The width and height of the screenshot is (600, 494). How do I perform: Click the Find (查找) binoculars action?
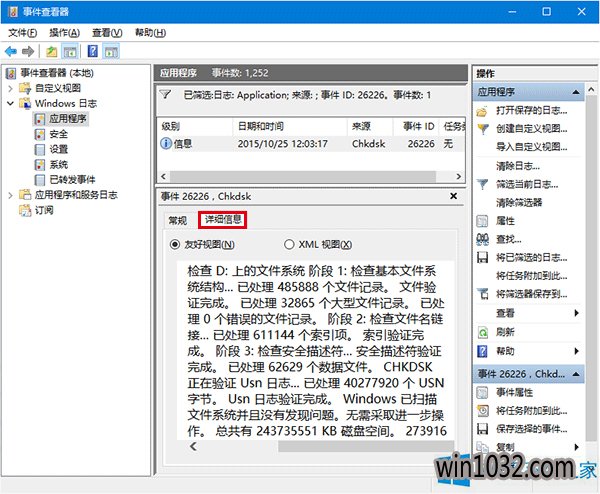509,239
